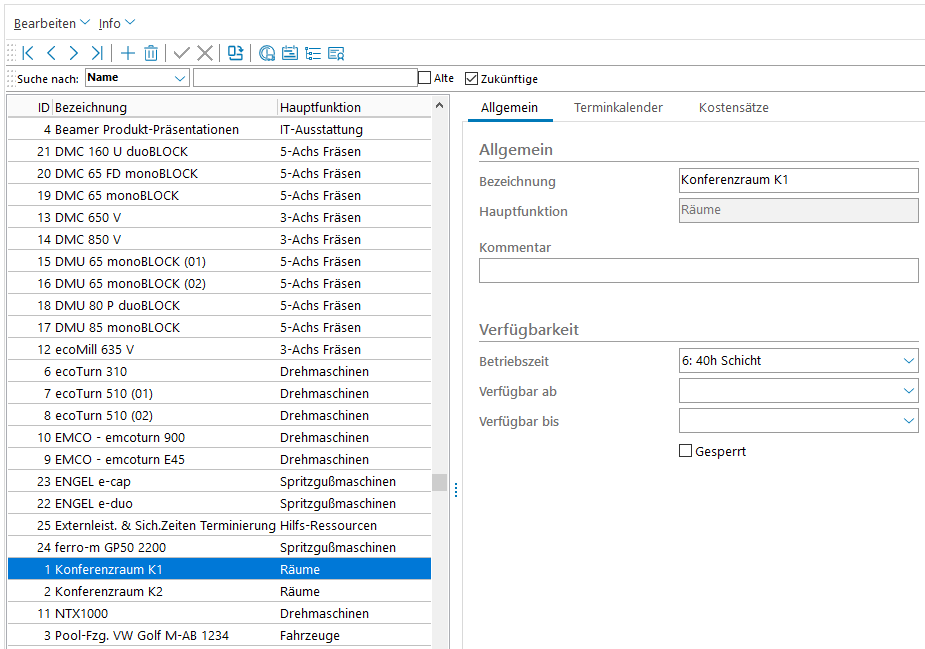Open the Betriebszeit dropdown

[908, 361]
